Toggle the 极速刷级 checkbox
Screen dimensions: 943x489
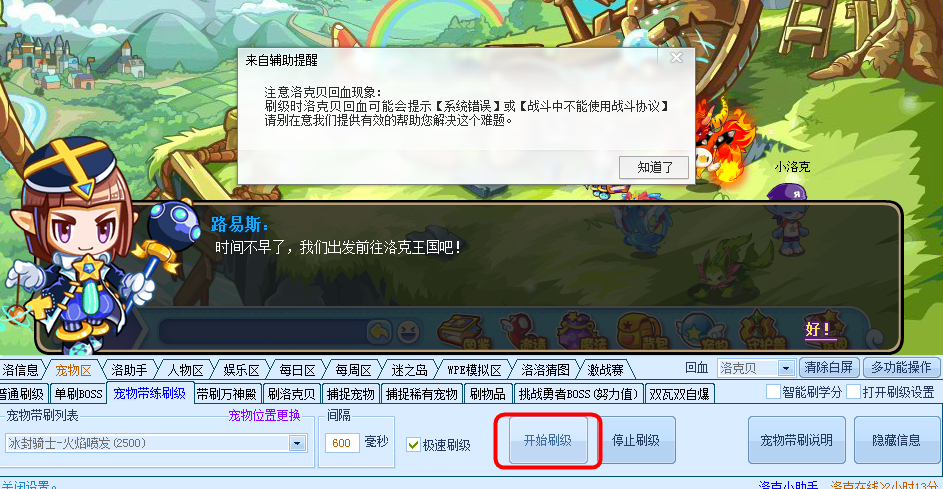tap(413, 445)
